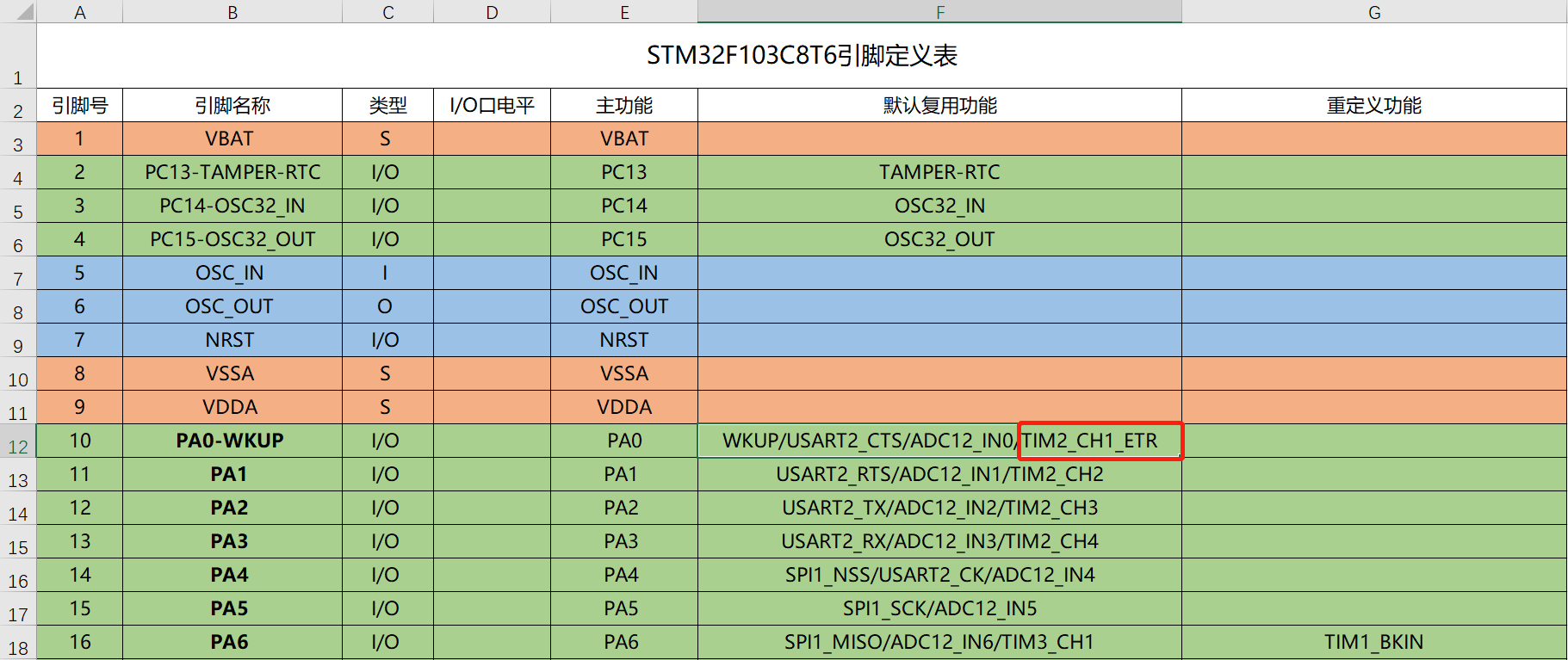Select the type cell 'O' for OSC_OUT

pos(388,306)
